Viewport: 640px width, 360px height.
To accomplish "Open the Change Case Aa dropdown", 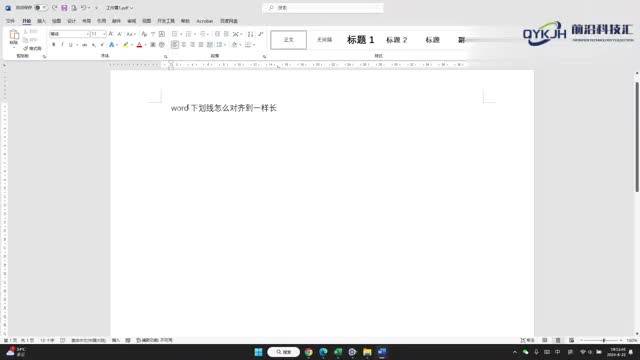I will [x=130, y=34].
